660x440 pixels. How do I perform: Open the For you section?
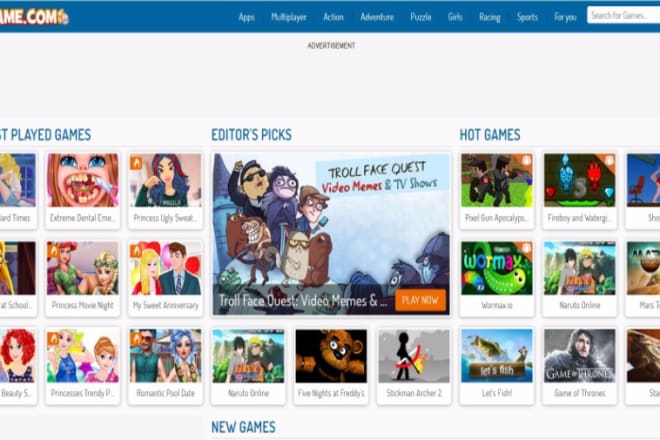[565, 17]
